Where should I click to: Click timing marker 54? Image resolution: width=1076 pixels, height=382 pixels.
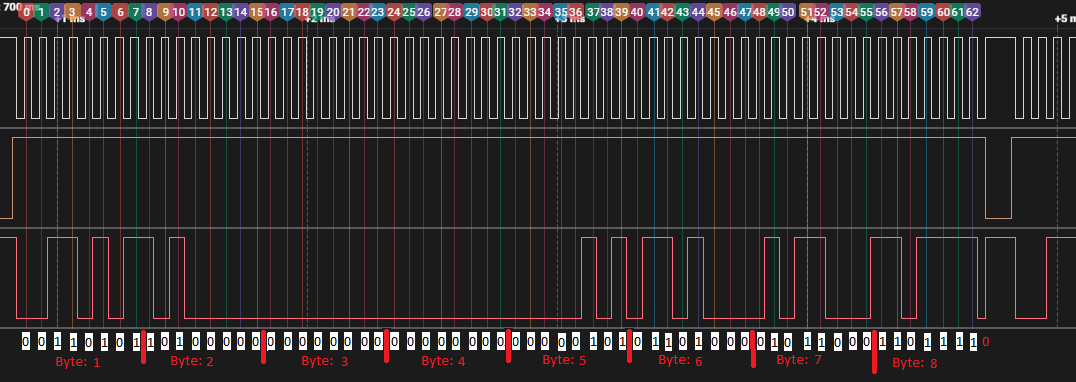[x=852, y=12]
